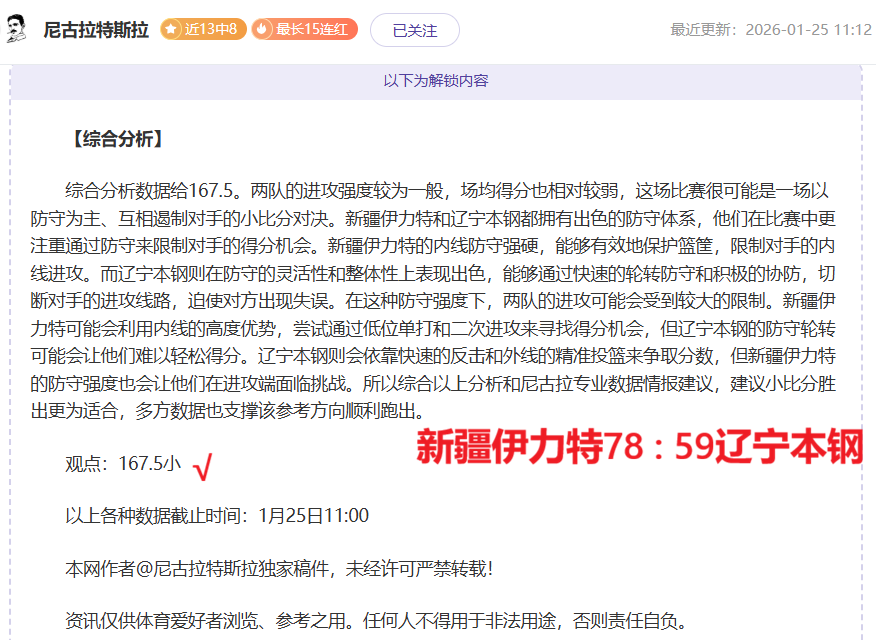Viewport: 876px width, 640px height.
Task: Click the 【综合分析】 section heading
Action: coord(117,139)
